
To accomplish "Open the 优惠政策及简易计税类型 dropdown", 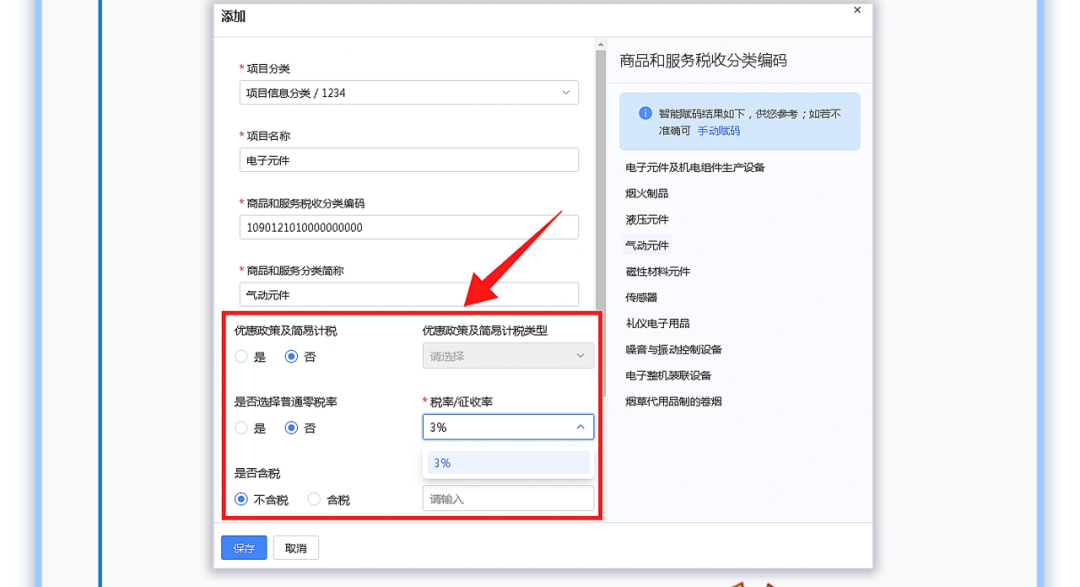I will tap(508, 356).
